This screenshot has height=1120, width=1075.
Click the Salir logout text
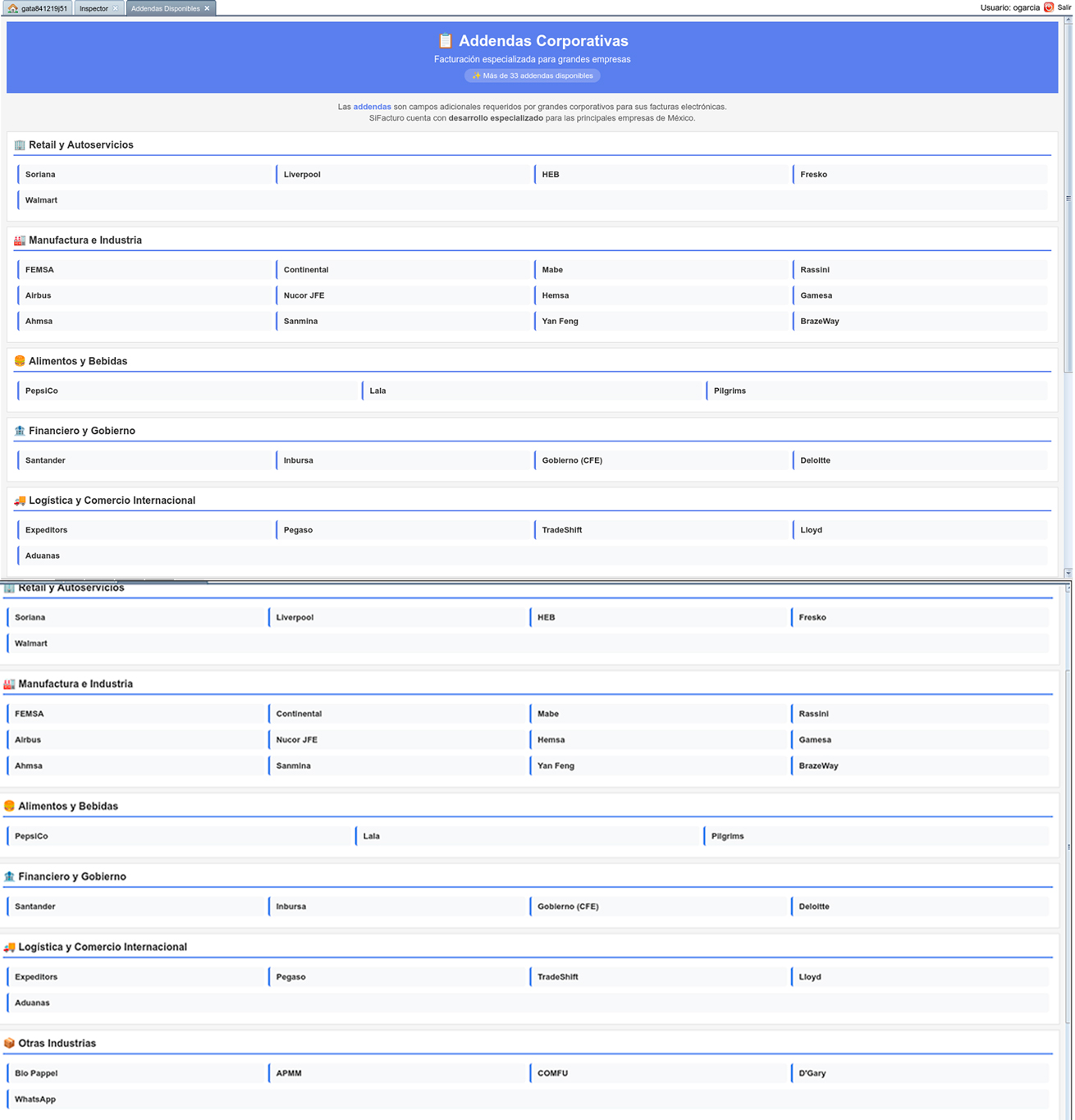(1064, 7)
